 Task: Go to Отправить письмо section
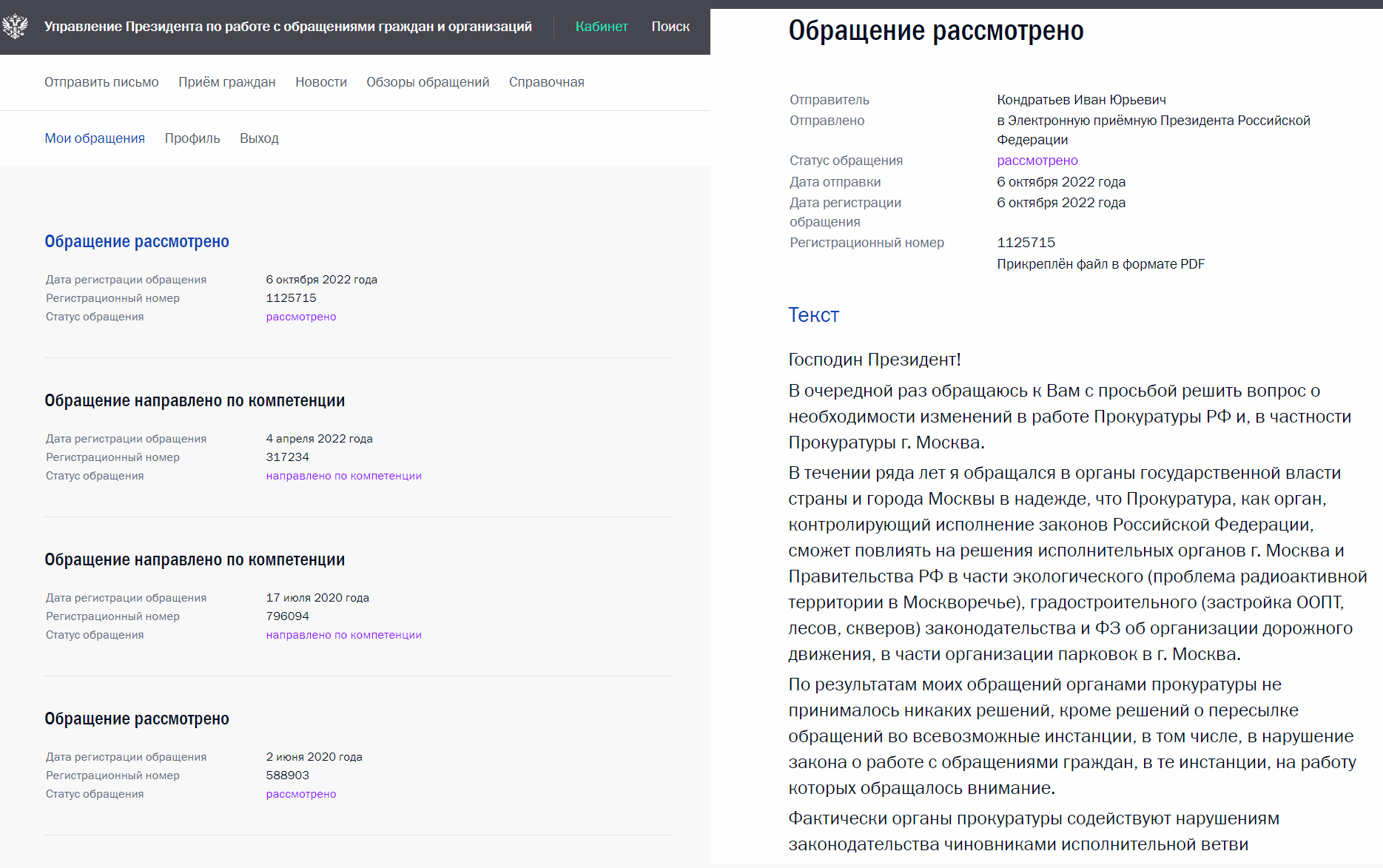pyautogui.click(x=101, y=82)
